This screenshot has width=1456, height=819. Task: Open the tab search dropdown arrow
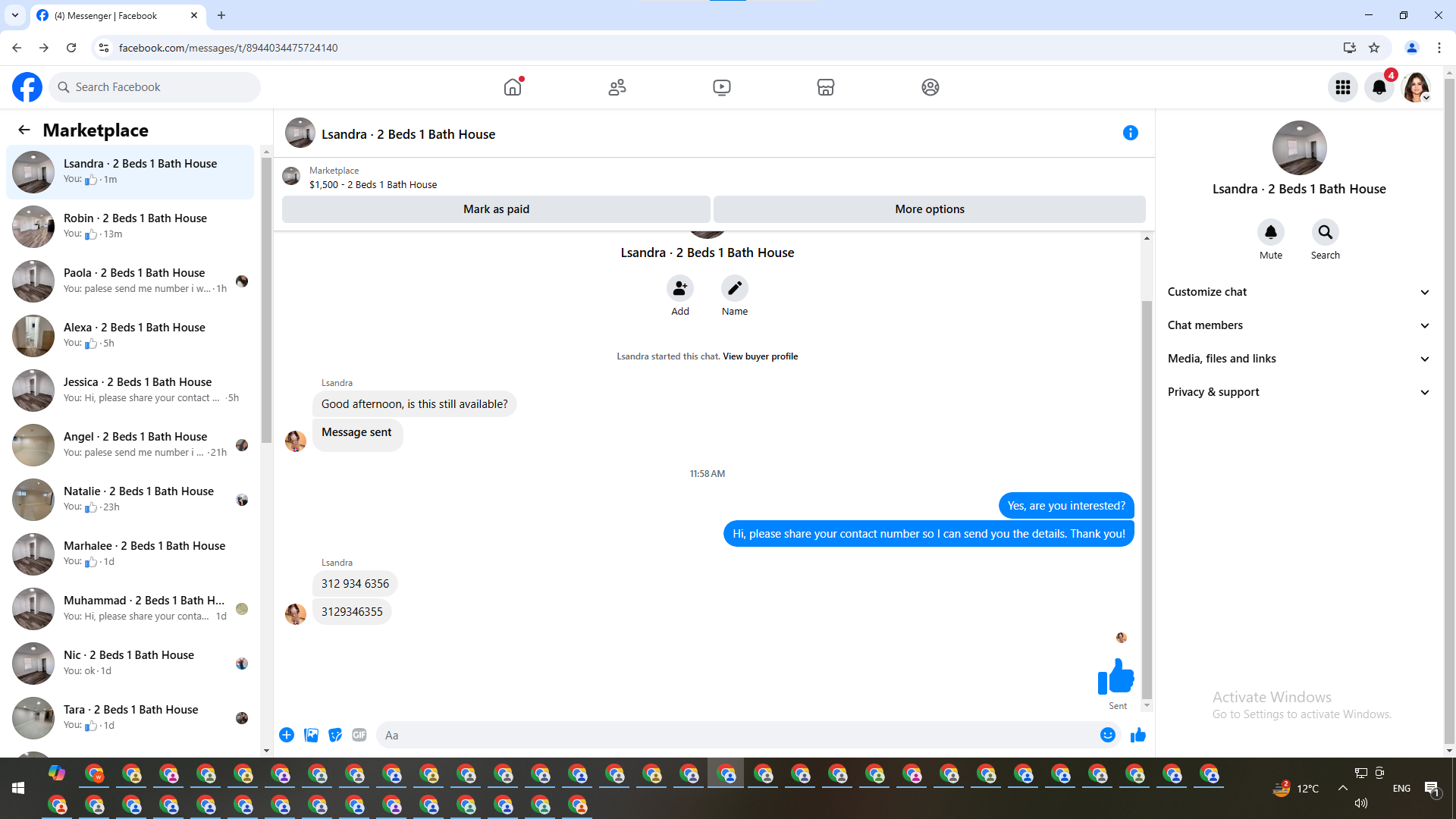tap(15, 15)
